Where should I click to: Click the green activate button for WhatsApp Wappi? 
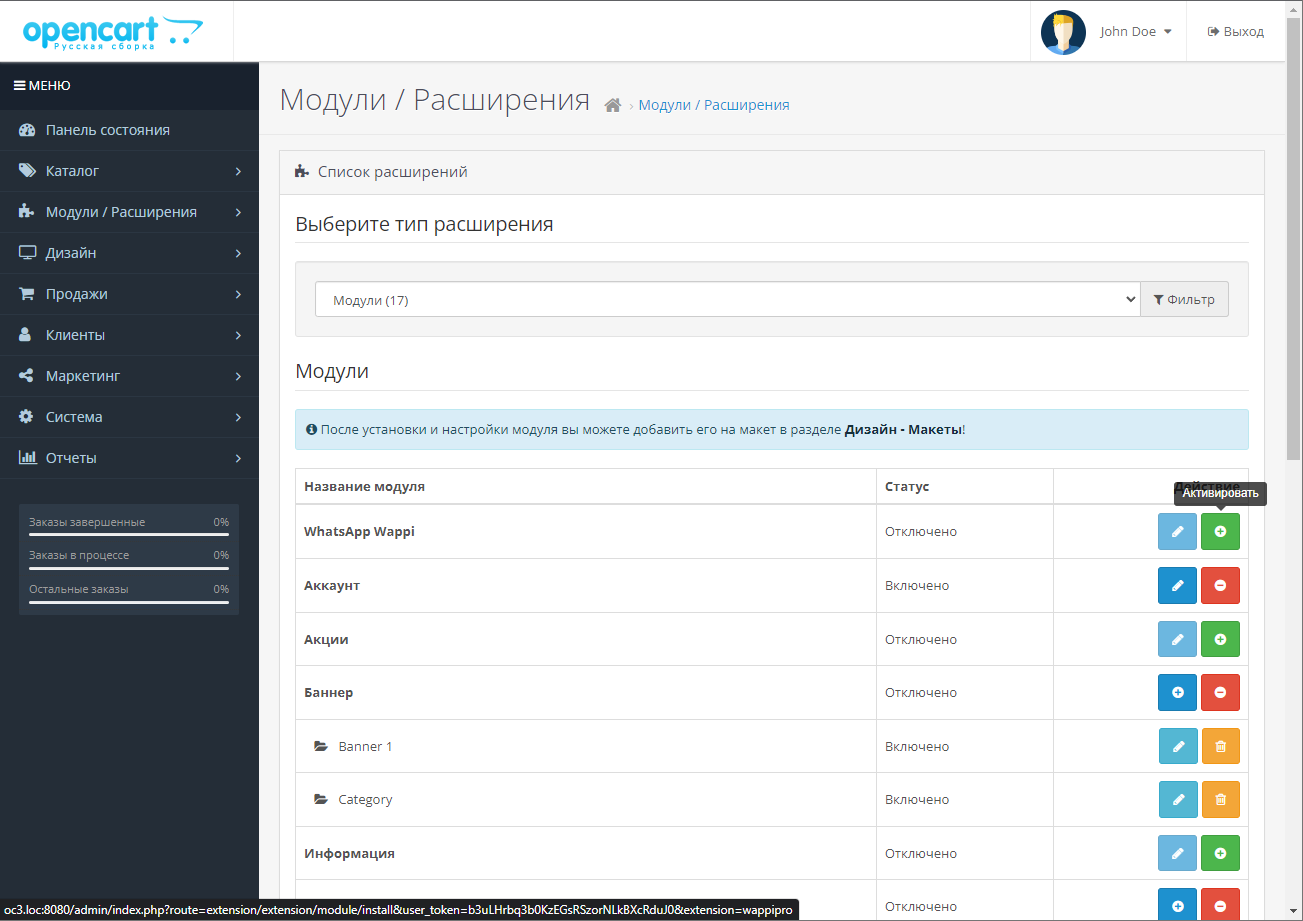pos(1220,532)
